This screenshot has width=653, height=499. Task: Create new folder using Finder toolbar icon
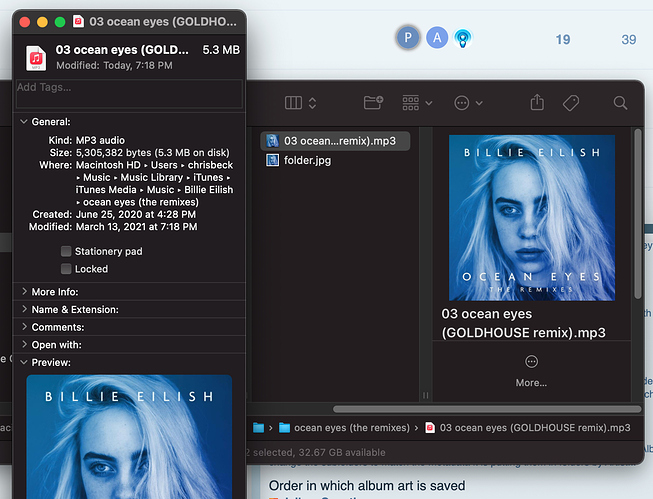tap(373, 102)
